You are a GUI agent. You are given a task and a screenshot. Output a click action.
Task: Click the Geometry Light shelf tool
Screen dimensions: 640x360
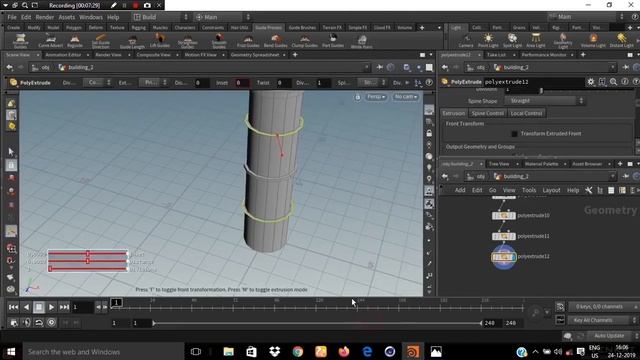pos(563,40)
